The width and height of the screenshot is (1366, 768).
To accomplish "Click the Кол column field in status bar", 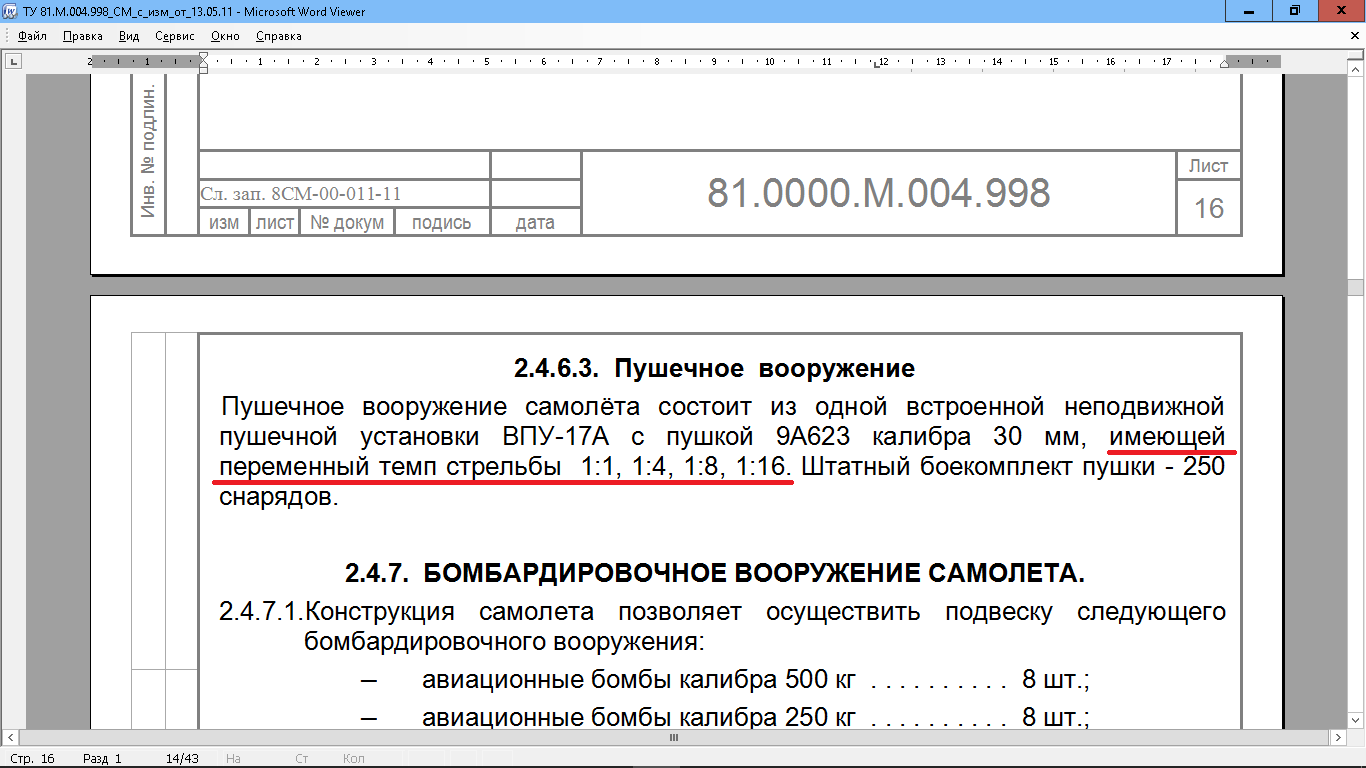I will [354, 759].
